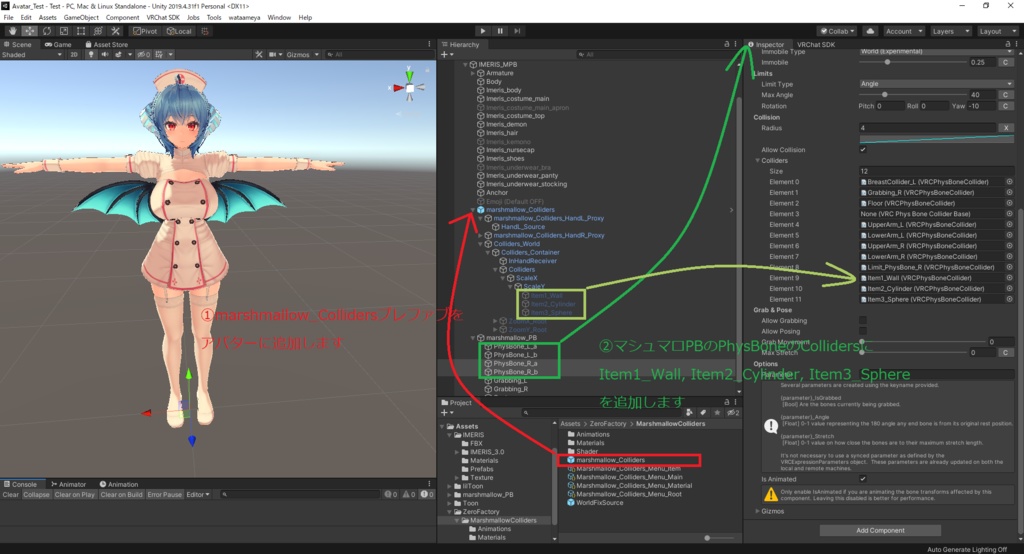Click the Step frame button
Screen dimensions: 1024x554
pos(517,31)
